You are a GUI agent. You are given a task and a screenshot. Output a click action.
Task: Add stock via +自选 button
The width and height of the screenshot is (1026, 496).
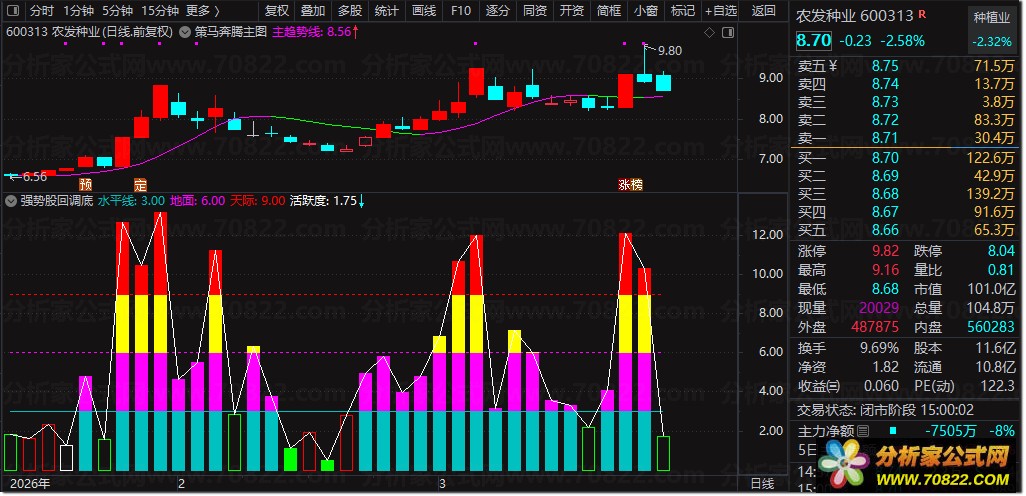tap(721, 10)
